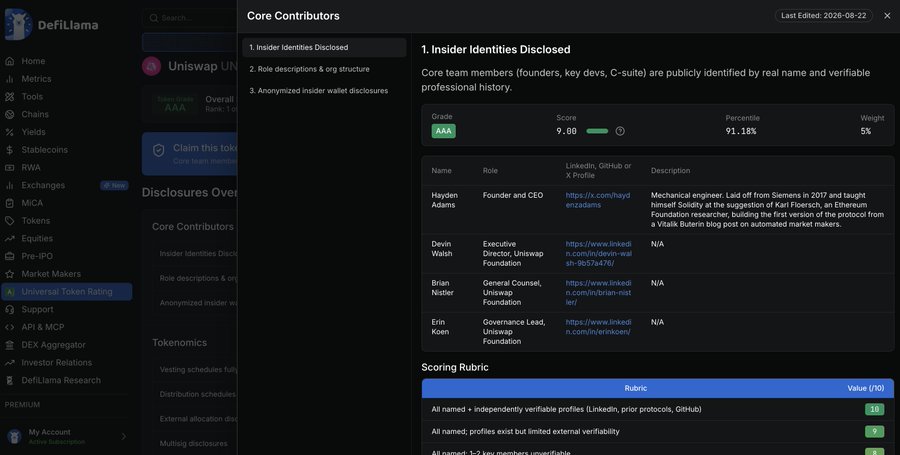Open the MiCA sidebar icon

[10, 203]
